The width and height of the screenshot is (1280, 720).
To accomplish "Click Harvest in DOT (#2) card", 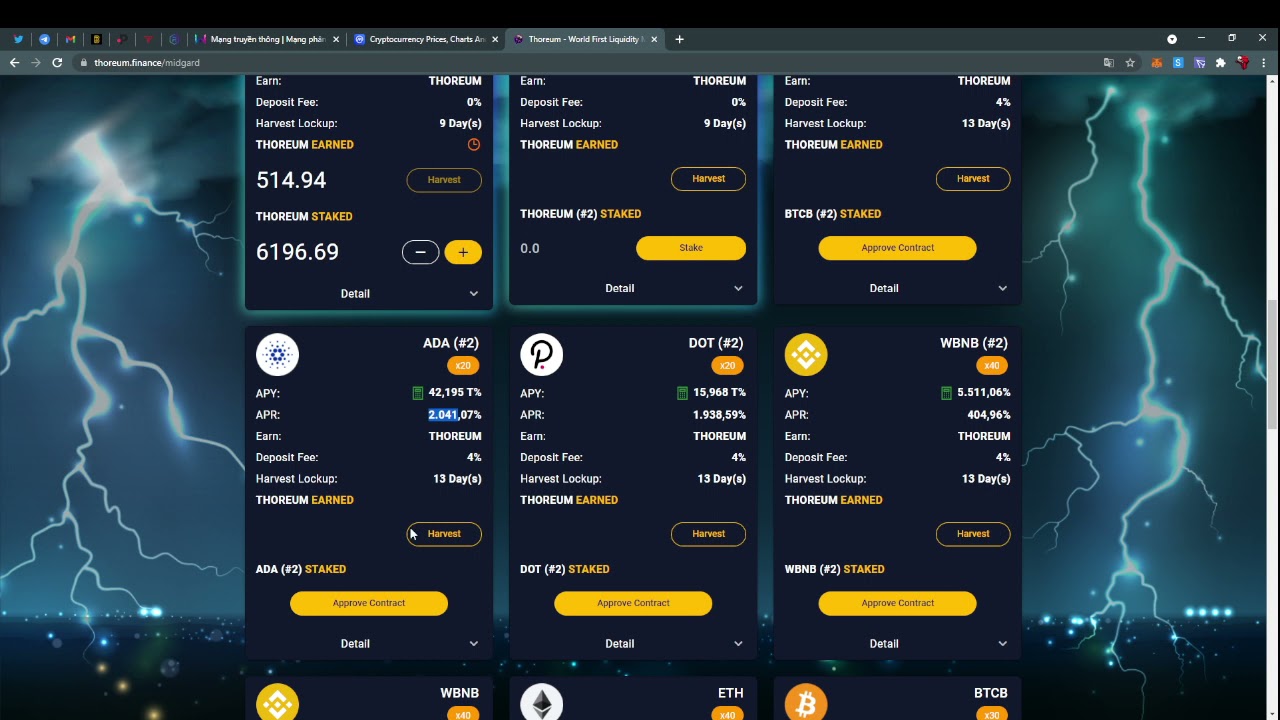I will coord(709,534).
